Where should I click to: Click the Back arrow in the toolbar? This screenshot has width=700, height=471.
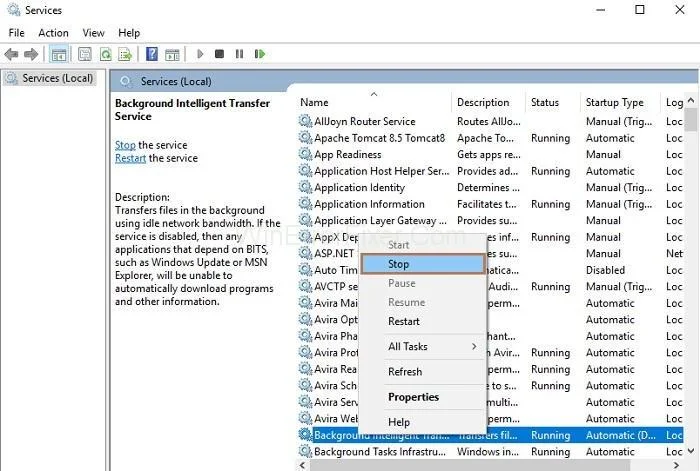(x=12, y=54)
